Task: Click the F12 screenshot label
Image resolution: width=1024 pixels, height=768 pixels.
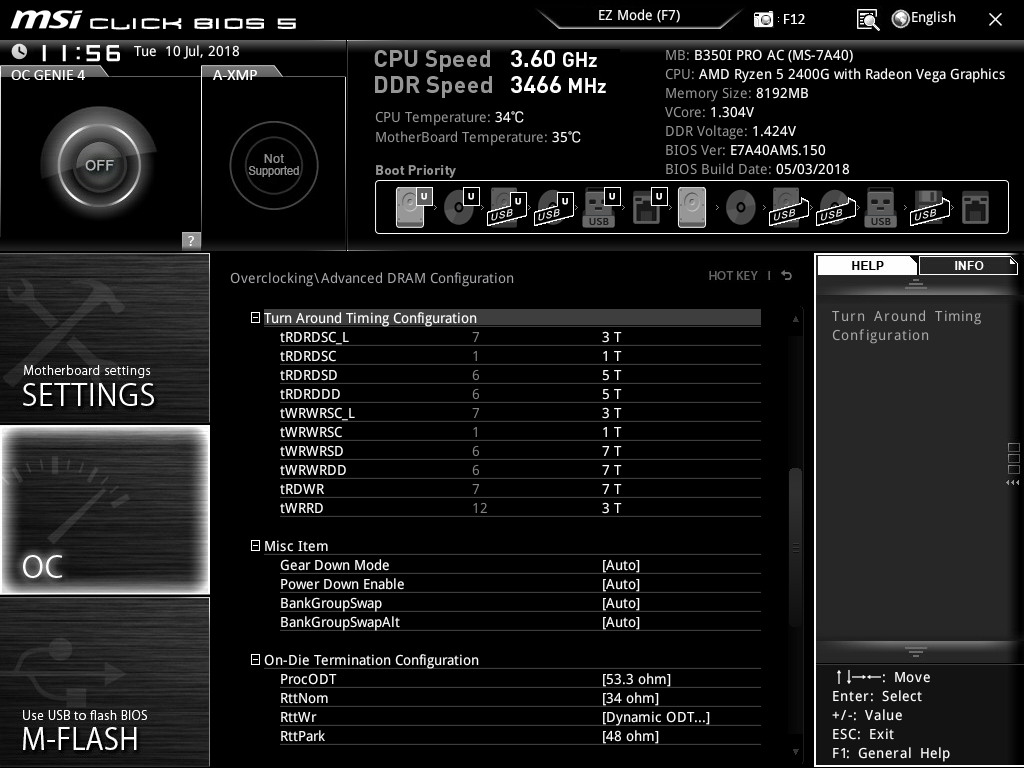Action: [793, 19]
